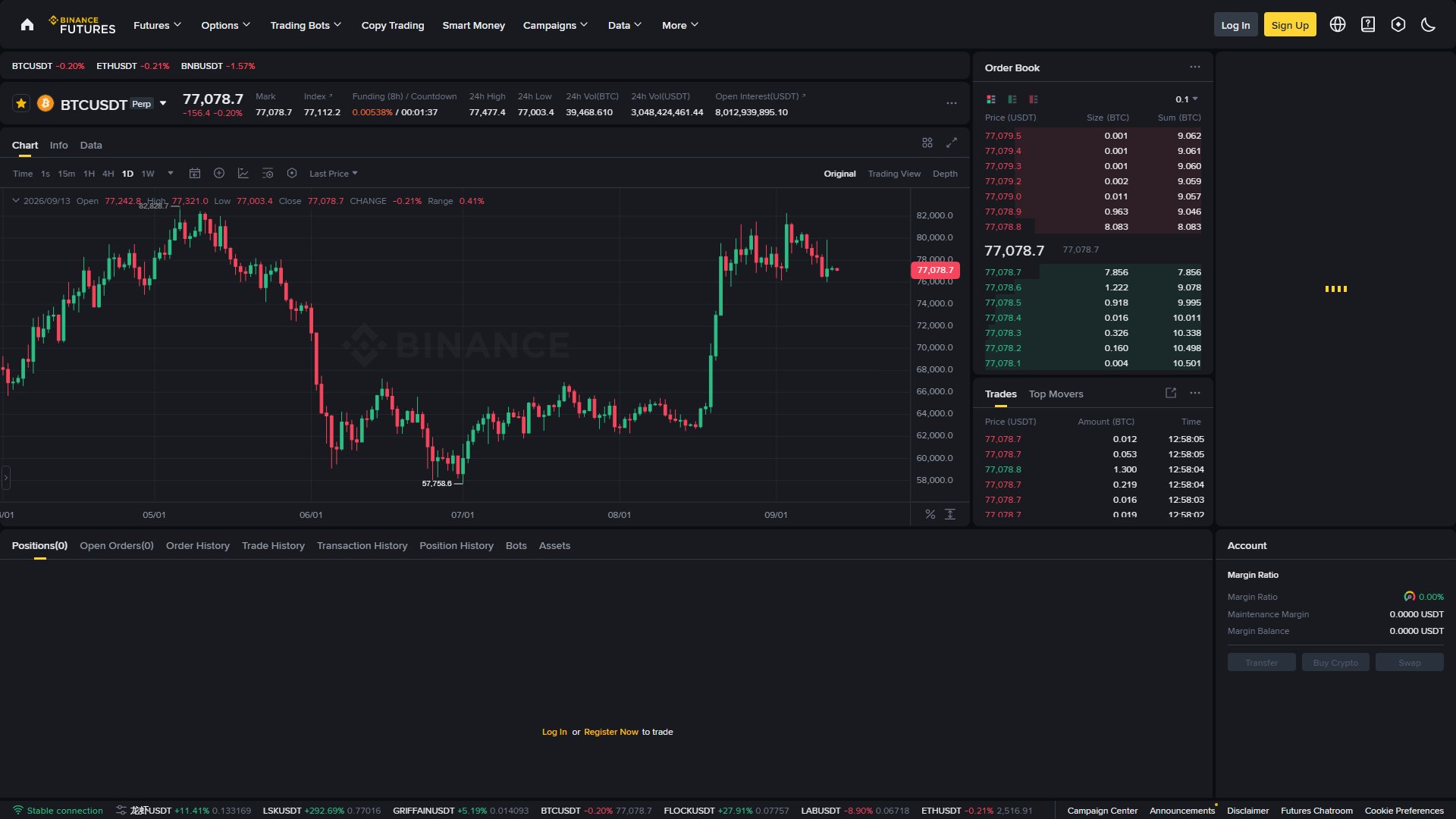Select the 4H interval
Viewport: 1456px width, 819px height.
108,174
